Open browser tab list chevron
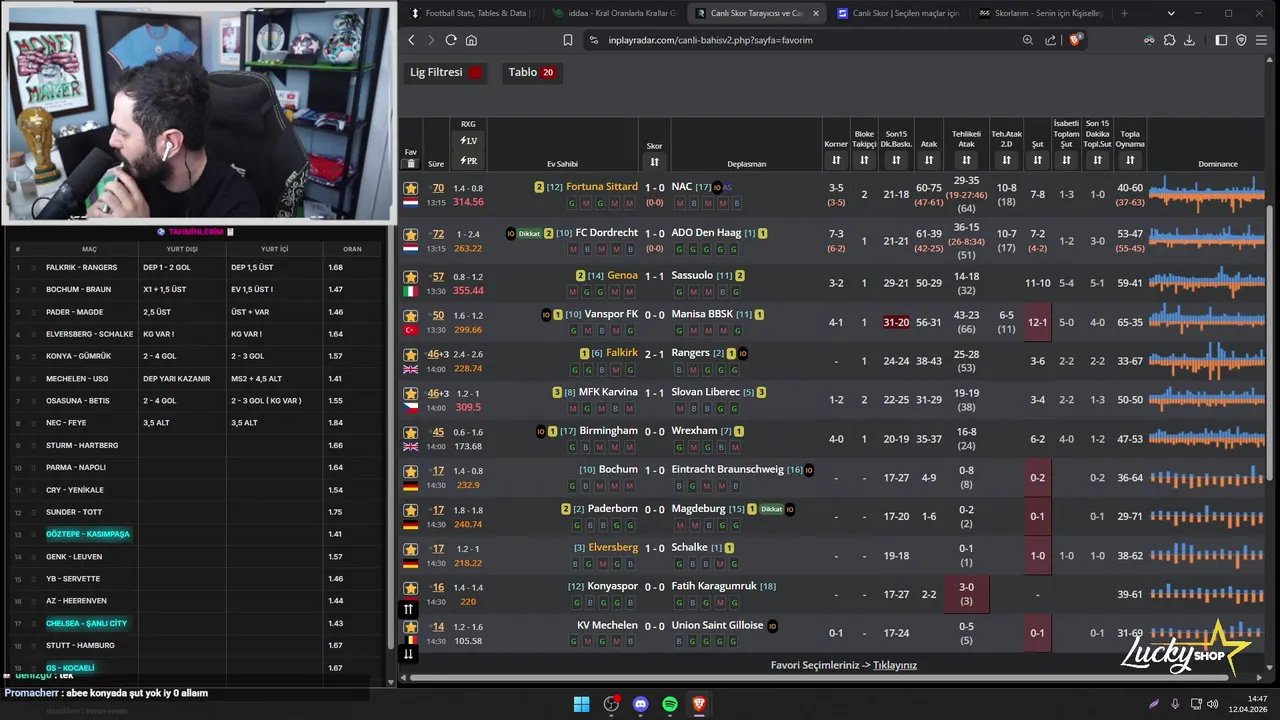Viewport: 1280px width, 720px height. coord(1172,13)
